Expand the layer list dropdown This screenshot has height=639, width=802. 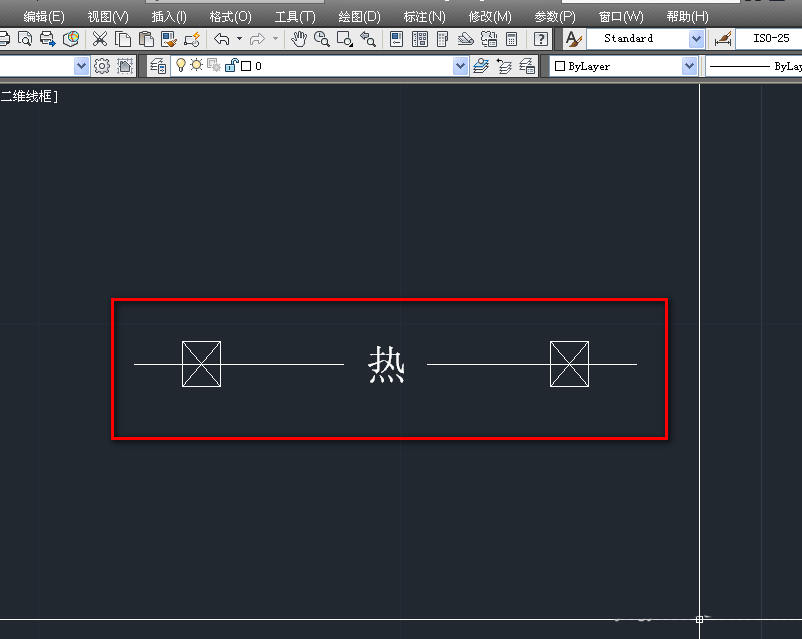point(460,66)
